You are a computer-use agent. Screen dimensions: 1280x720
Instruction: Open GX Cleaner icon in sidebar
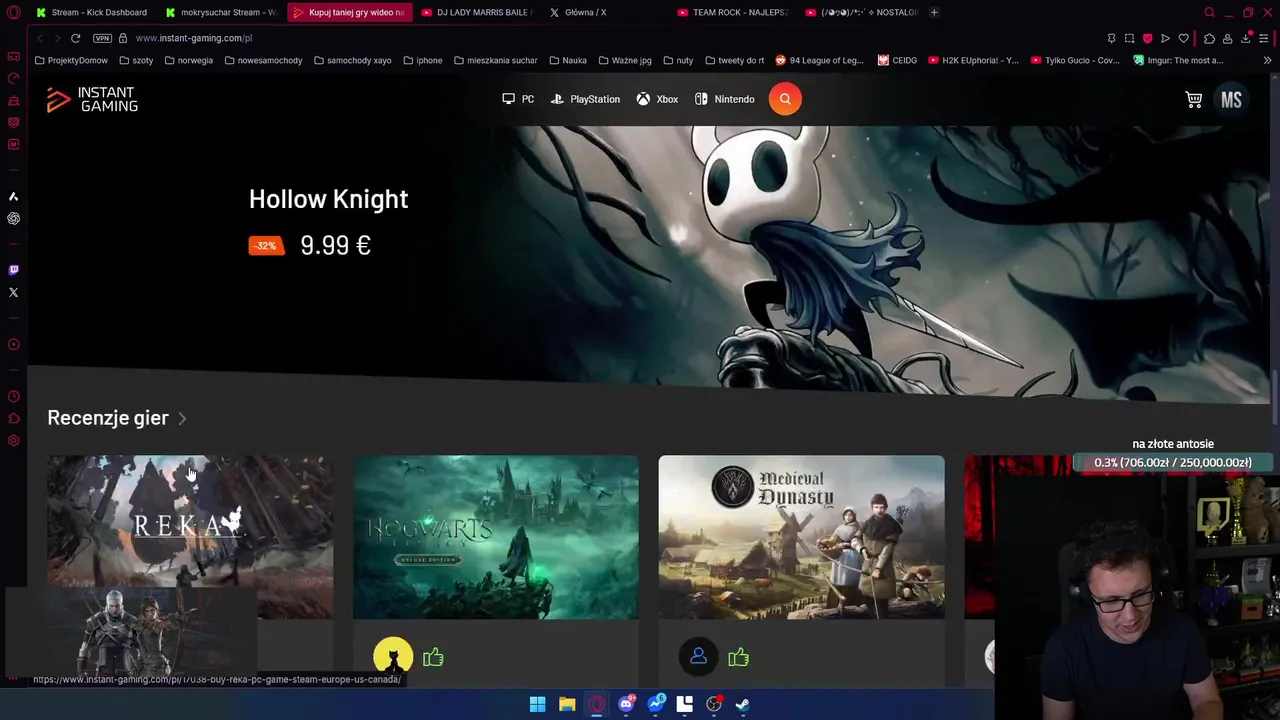pos(13,101)
